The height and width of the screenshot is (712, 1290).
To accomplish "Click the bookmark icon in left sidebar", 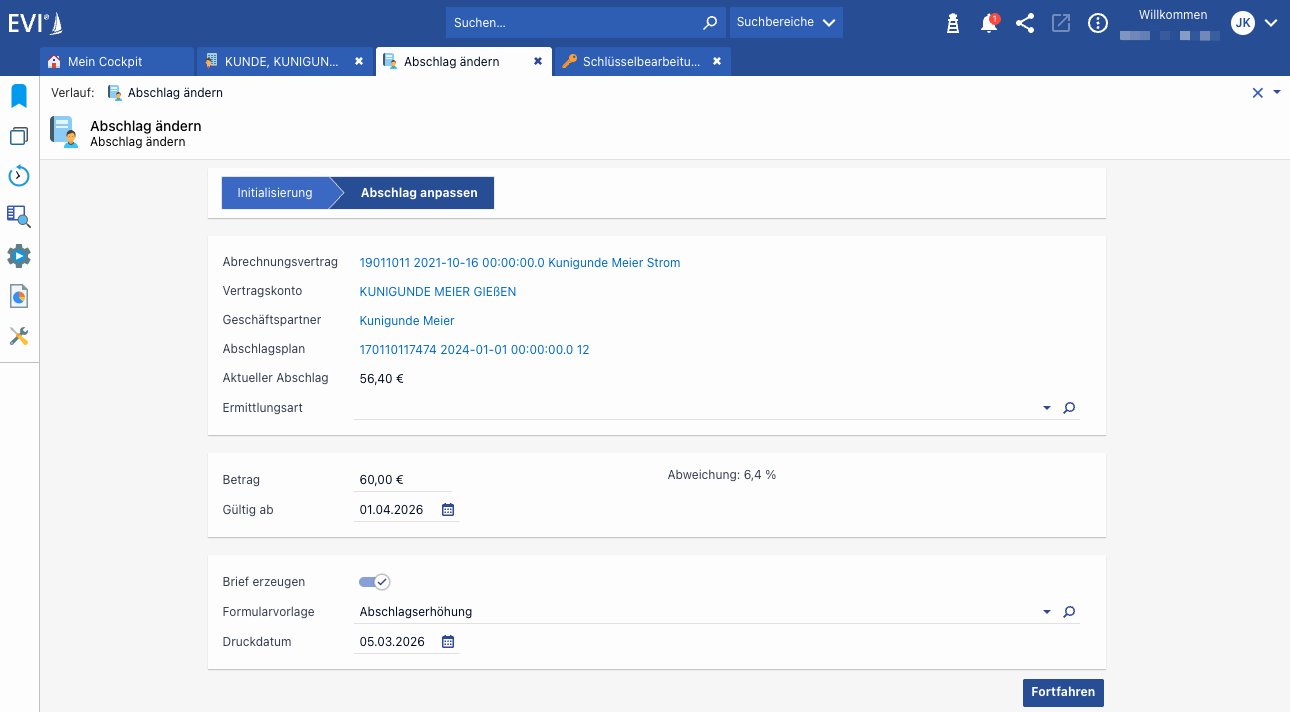I will (x=19, y=96).
